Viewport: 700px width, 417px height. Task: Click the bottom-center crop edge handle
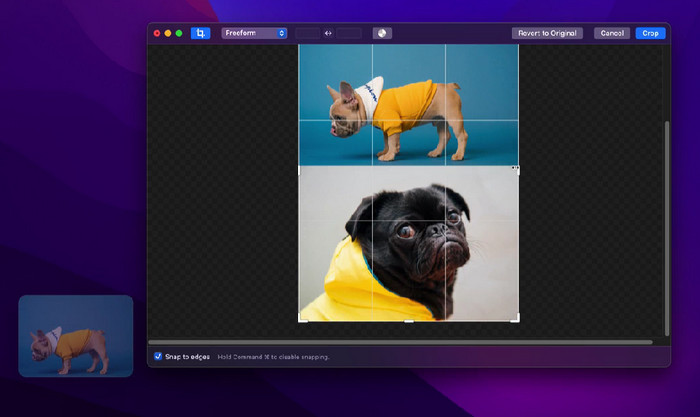click(408, 321)
